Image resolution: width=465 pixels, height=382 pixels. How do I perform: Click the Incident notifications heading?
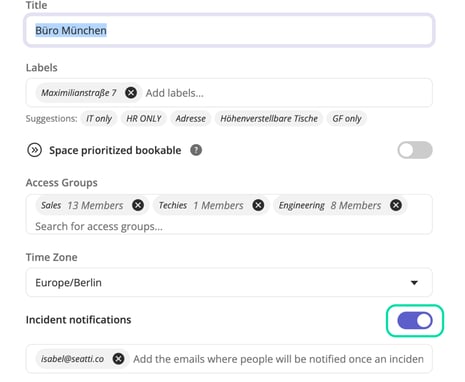pos(78,320)
